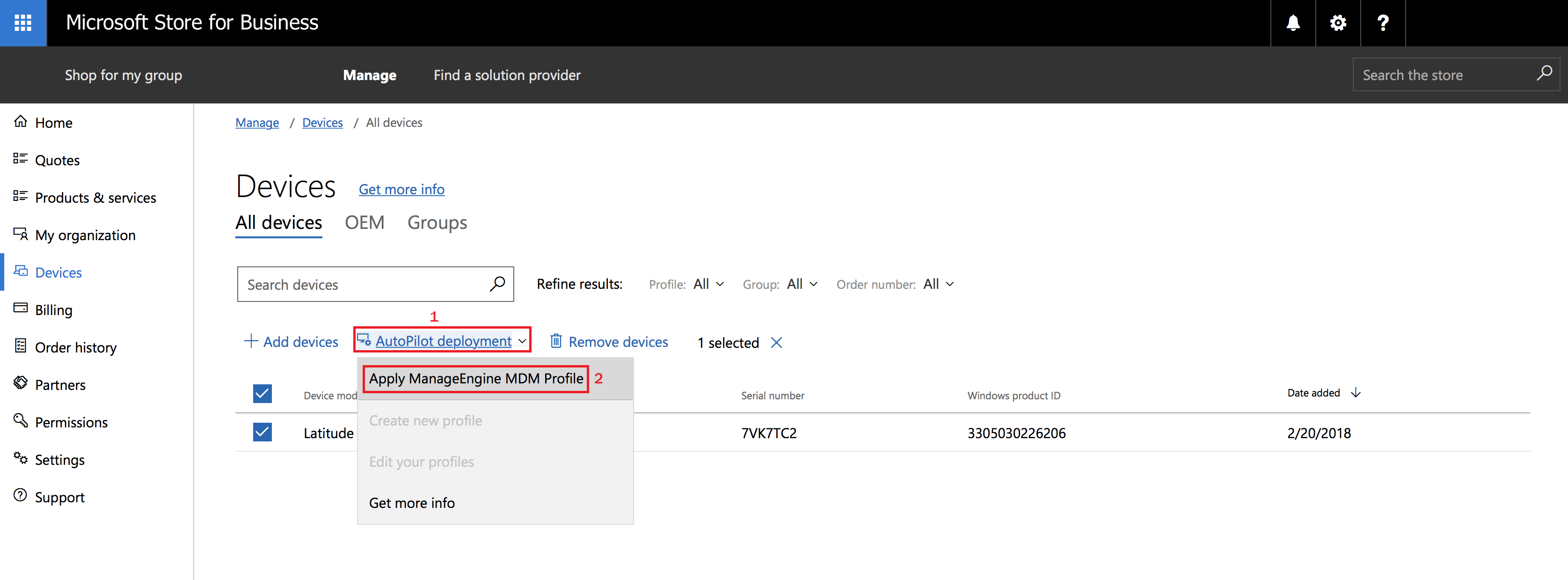1568x580 pixels.
Task: Open the notifications bell icon
Action: [x=1293, y=23]
